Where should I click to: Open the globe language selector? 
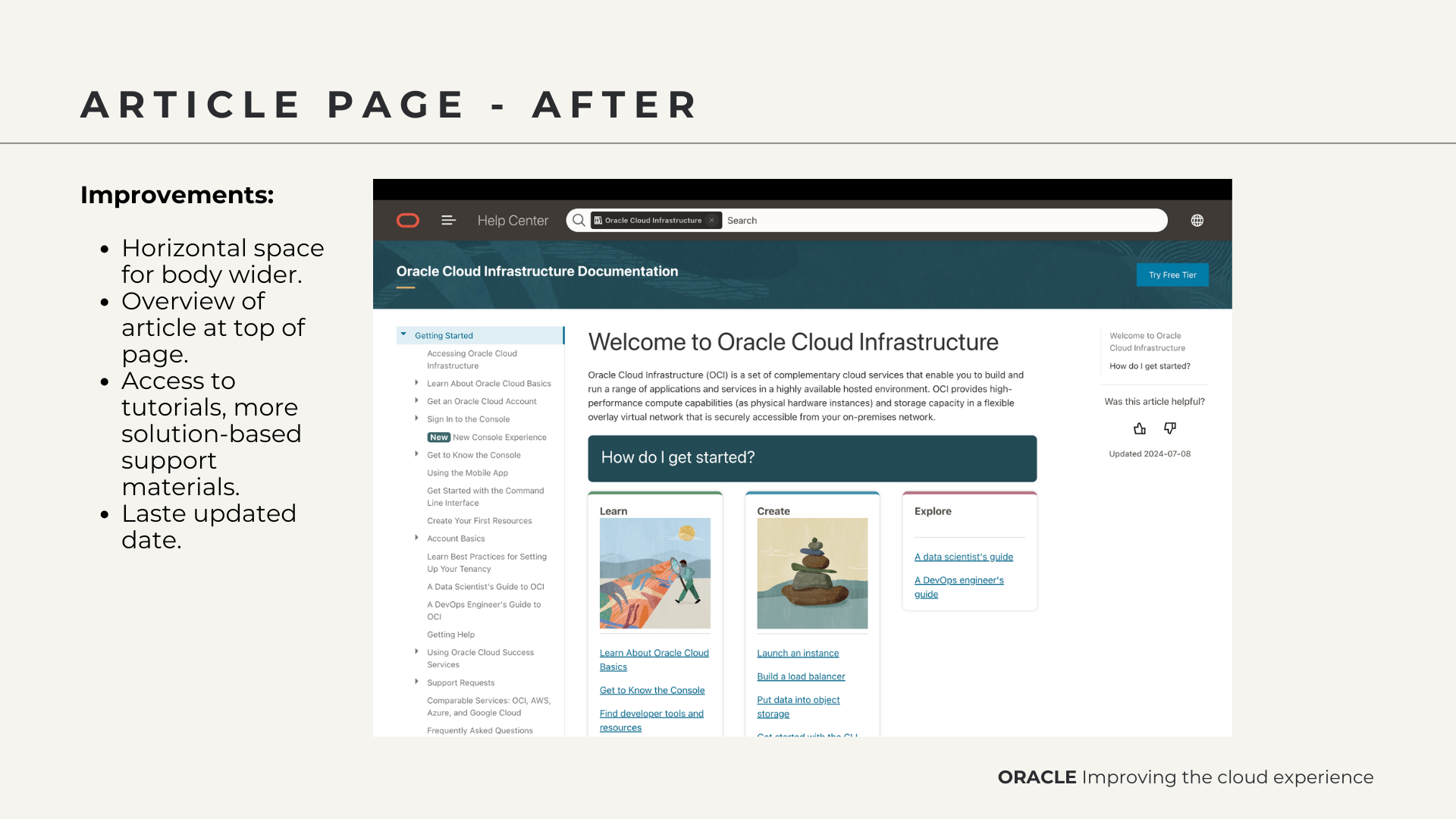coord(1197,221)
